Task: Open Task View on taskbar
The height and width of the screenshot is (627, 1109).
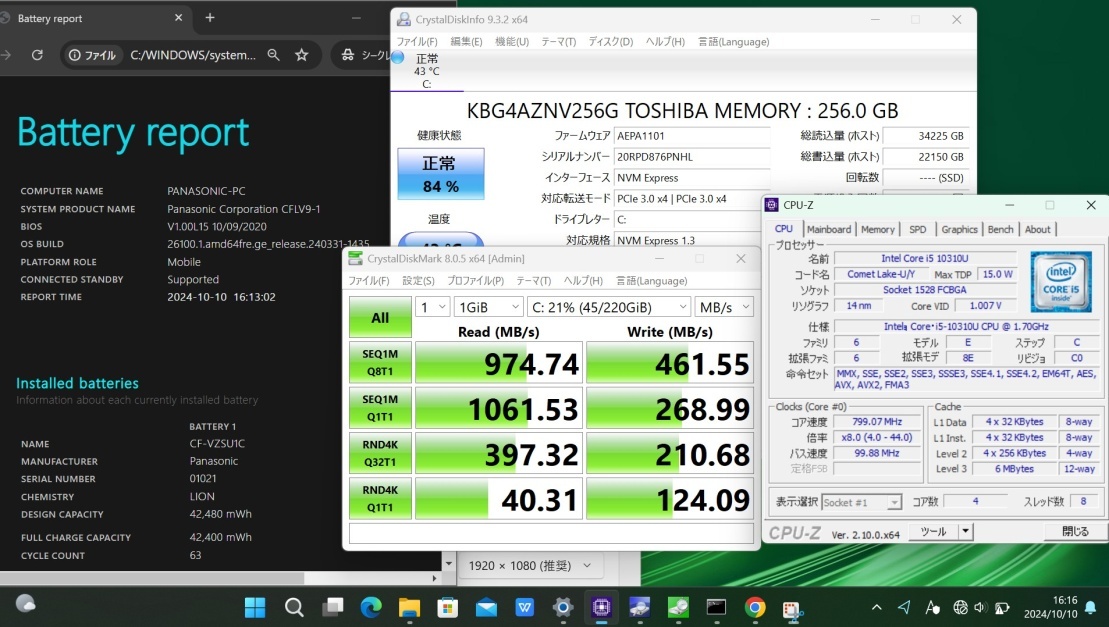Action: point(332,607)
